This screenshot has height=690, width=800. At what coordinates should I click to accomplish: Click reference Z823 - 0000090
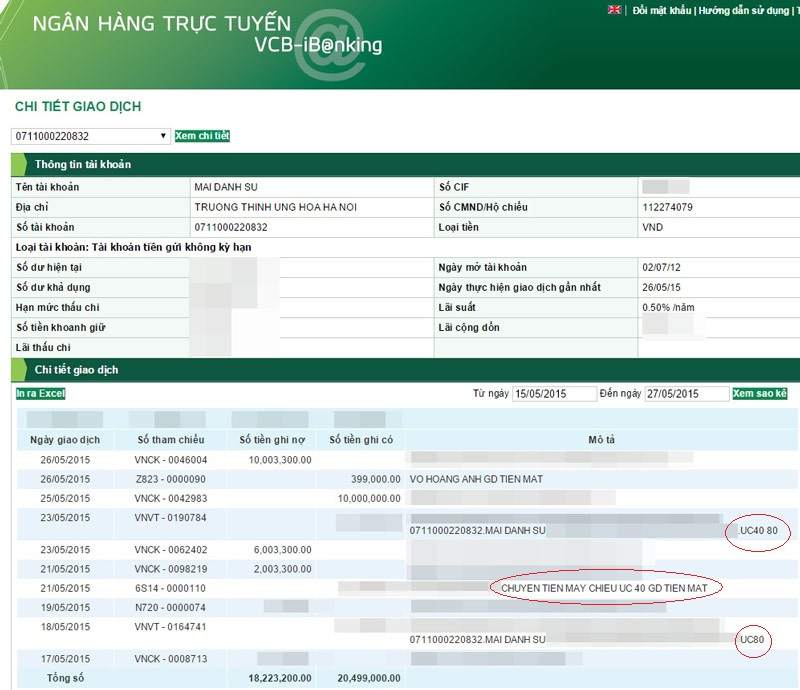point(171,479)
